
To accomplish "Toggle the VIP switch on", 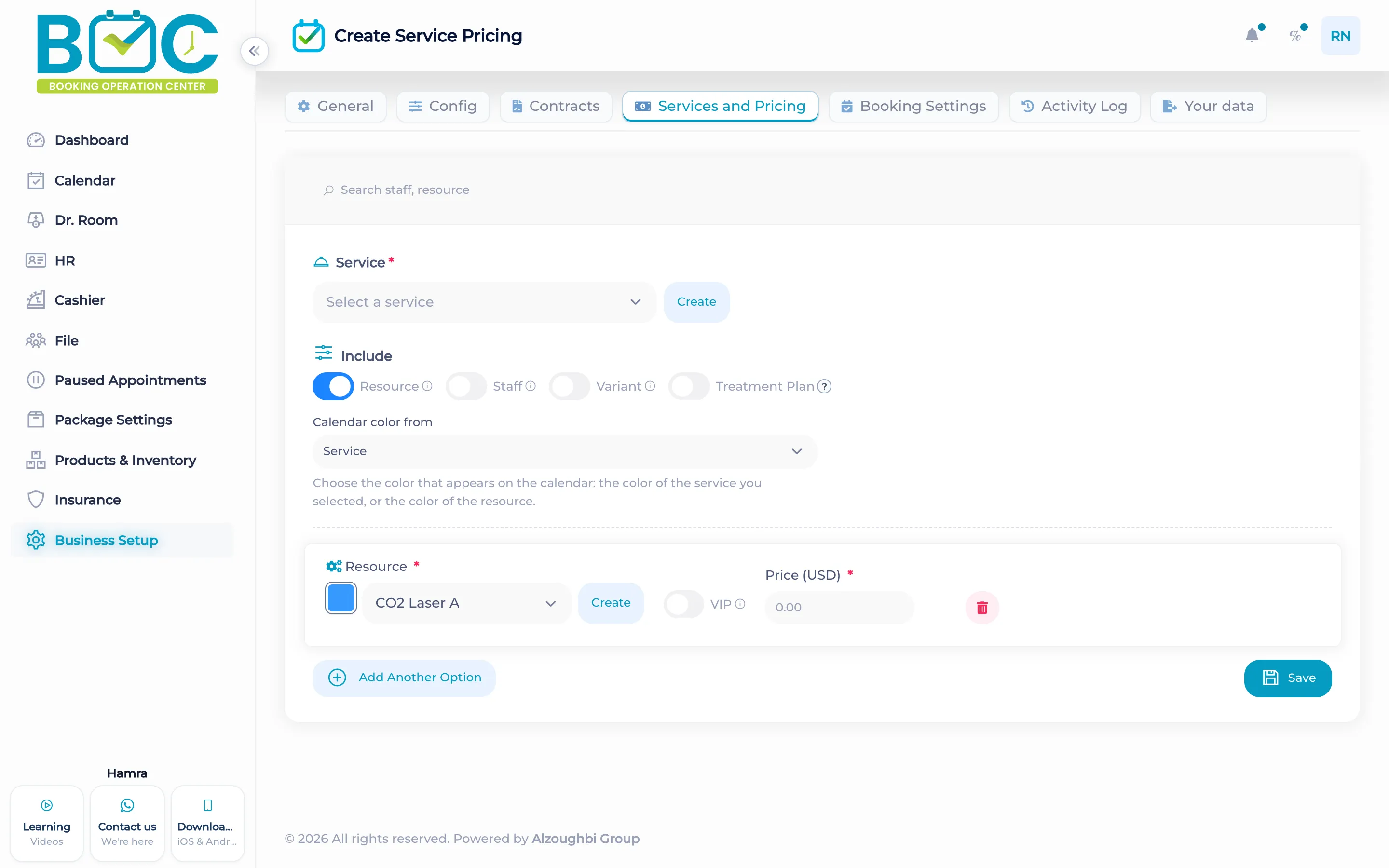I will tap(683, 604).
